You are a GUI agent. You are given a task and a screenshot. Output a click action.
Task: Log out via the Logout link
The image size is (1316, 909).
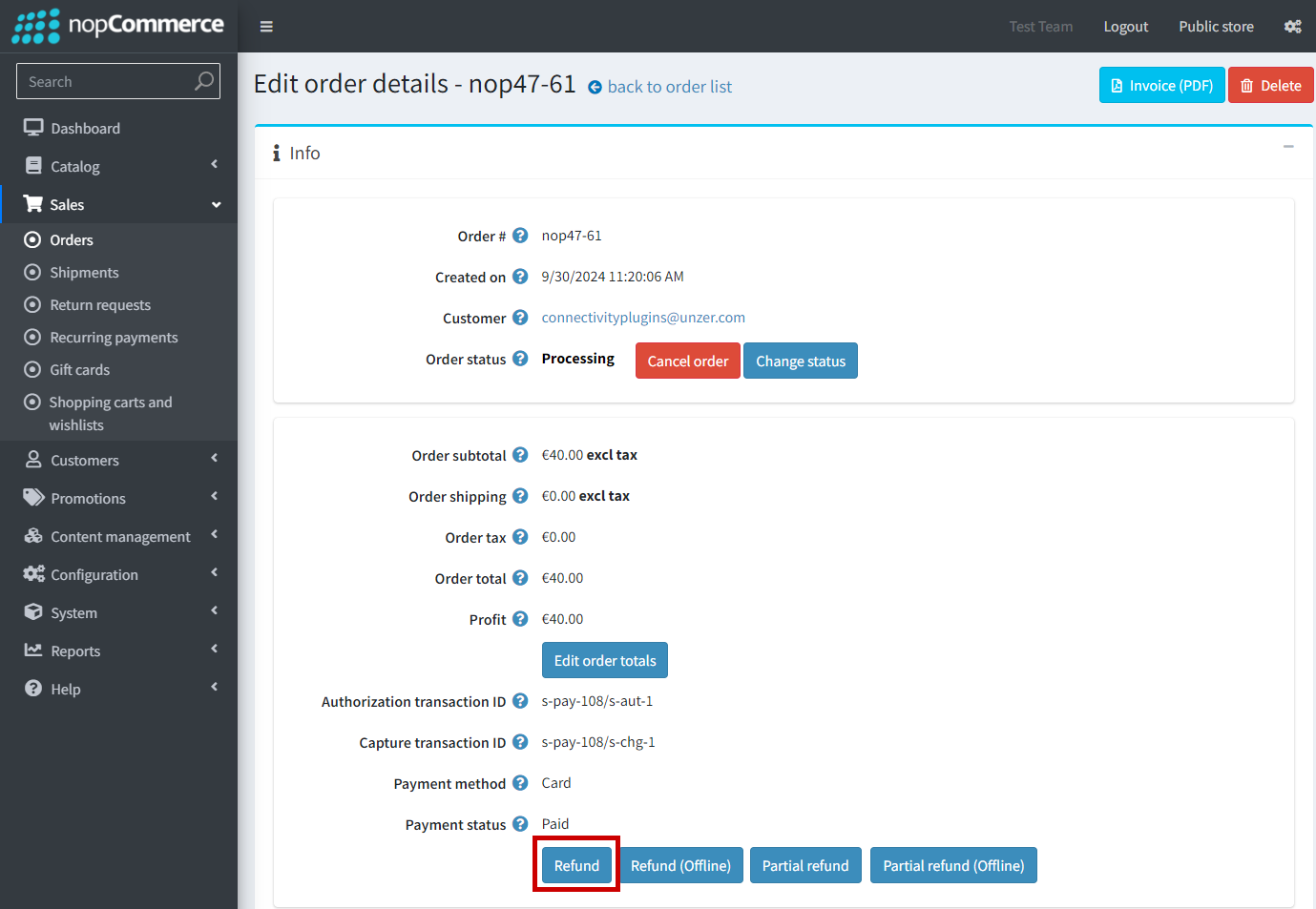pos(1125,27)
